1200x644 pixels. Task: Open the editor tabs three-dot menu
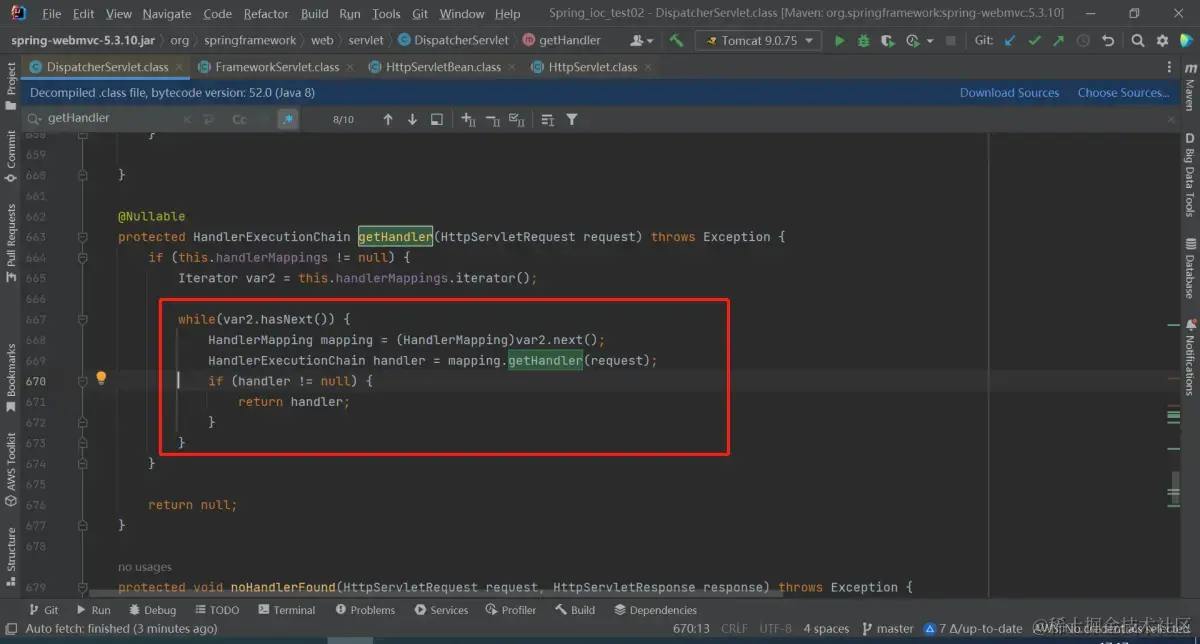point(1167,67)
